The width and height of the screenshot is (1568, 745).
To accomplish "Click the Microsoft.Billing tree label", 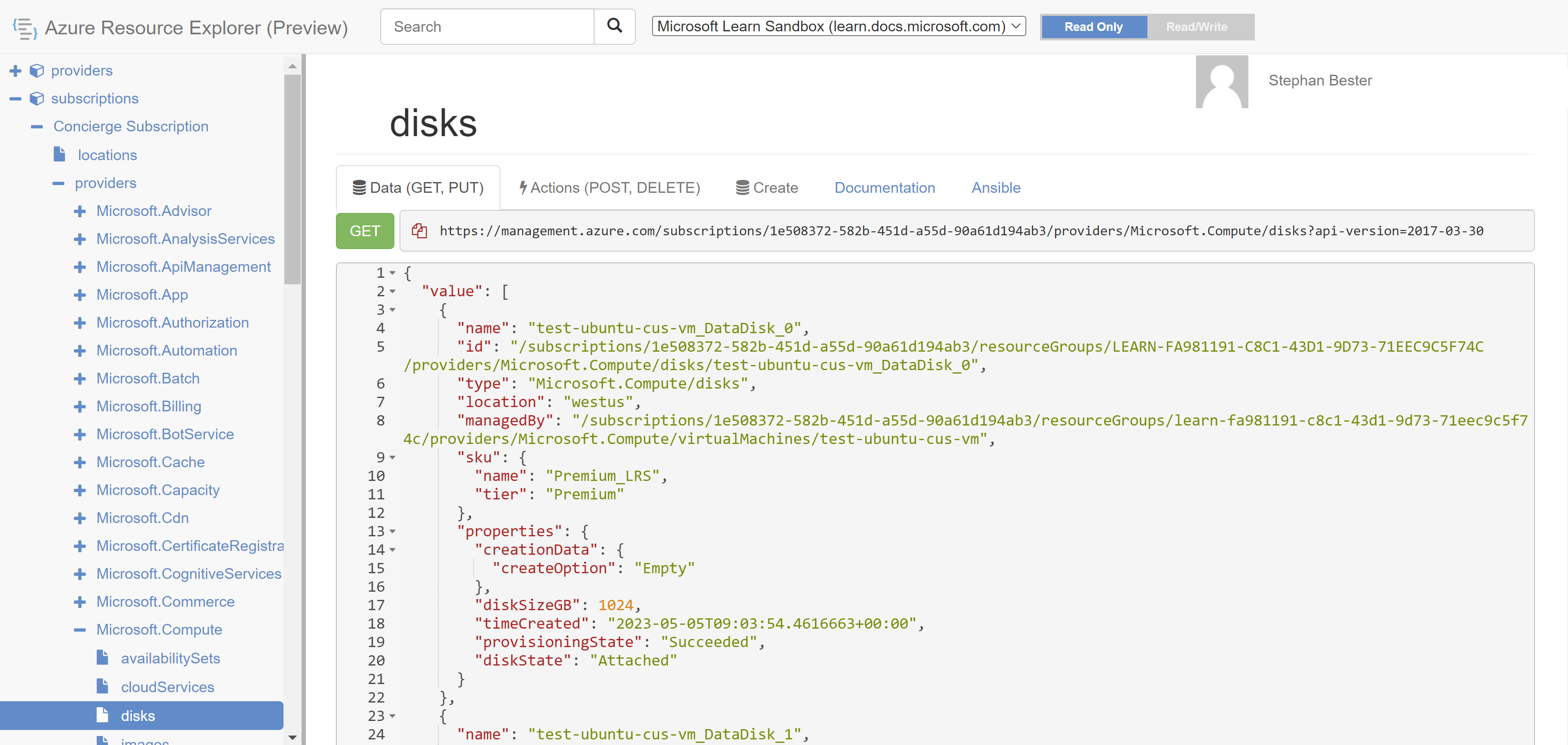I will 149,406.
